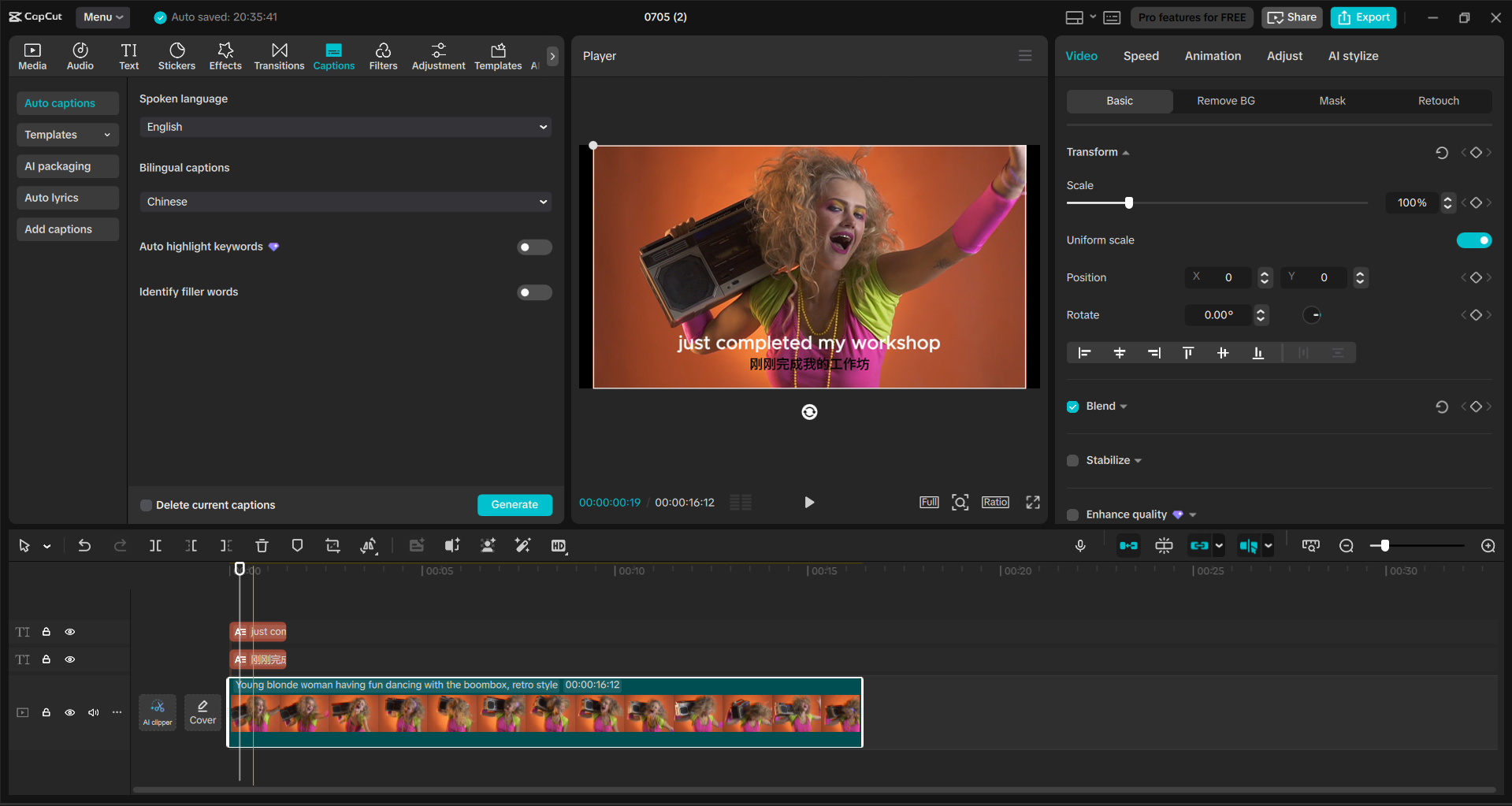Screen dimensions: 1512x806
Task: Open the Effects panel
Action: click(x=225, y=57)
